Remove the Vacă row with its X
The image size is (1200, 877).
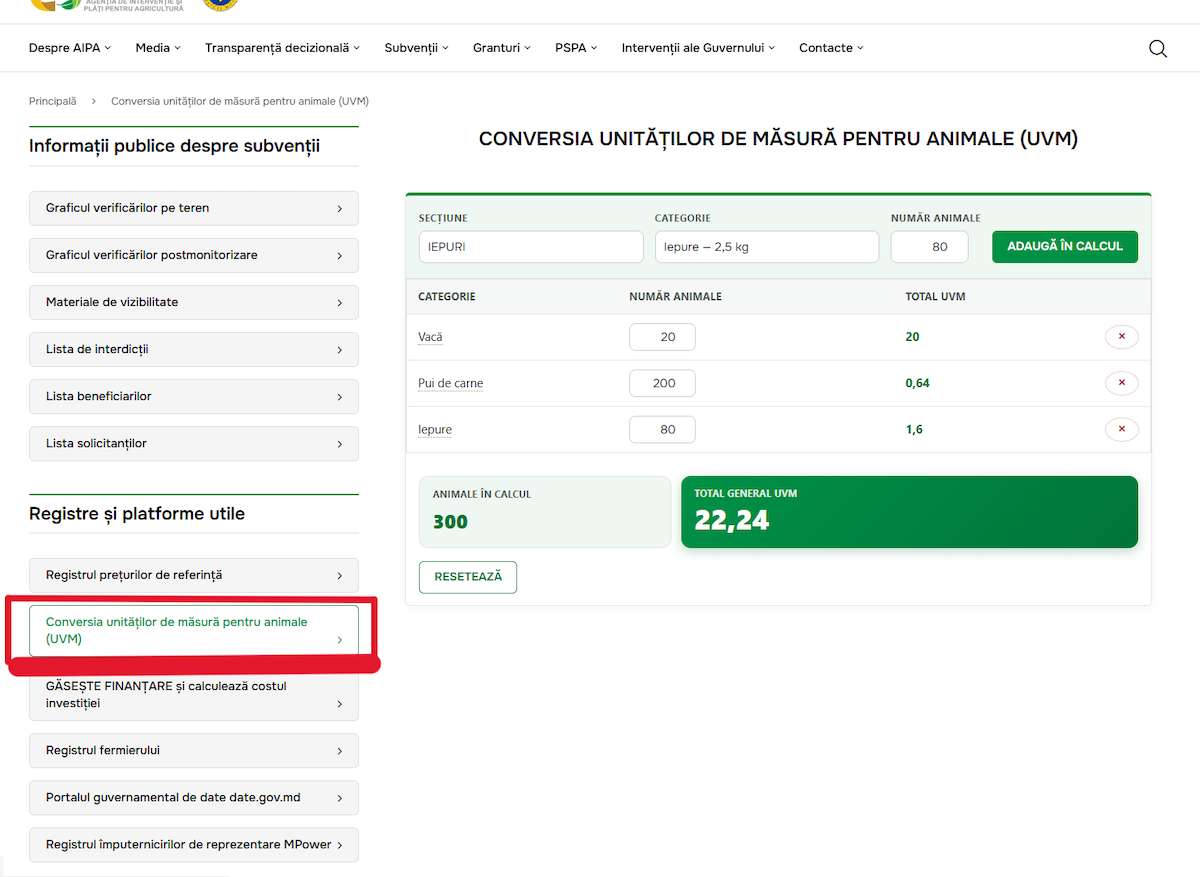click(x=1121, y=337)
